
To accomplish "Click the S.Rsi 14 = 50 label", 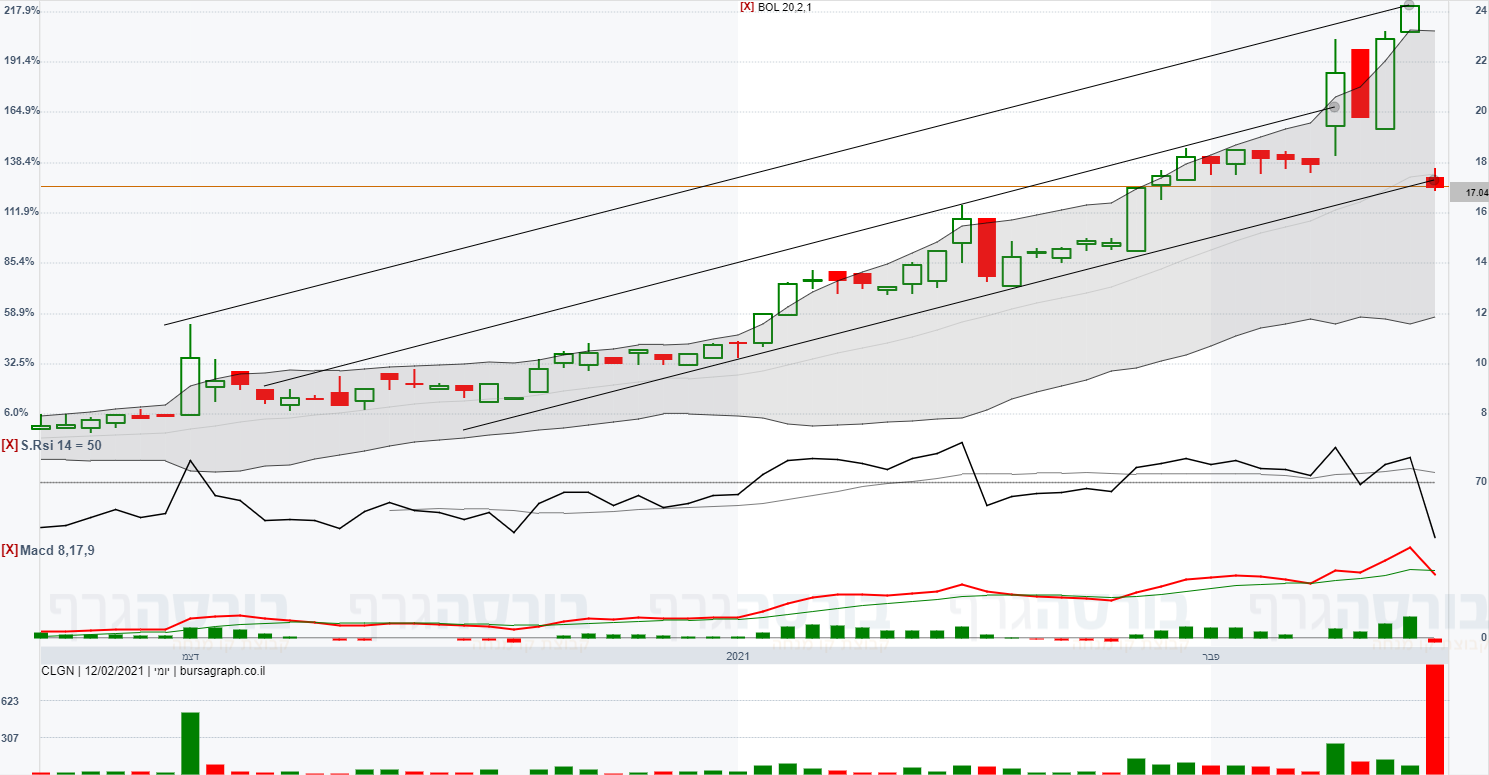I will 61,445.
